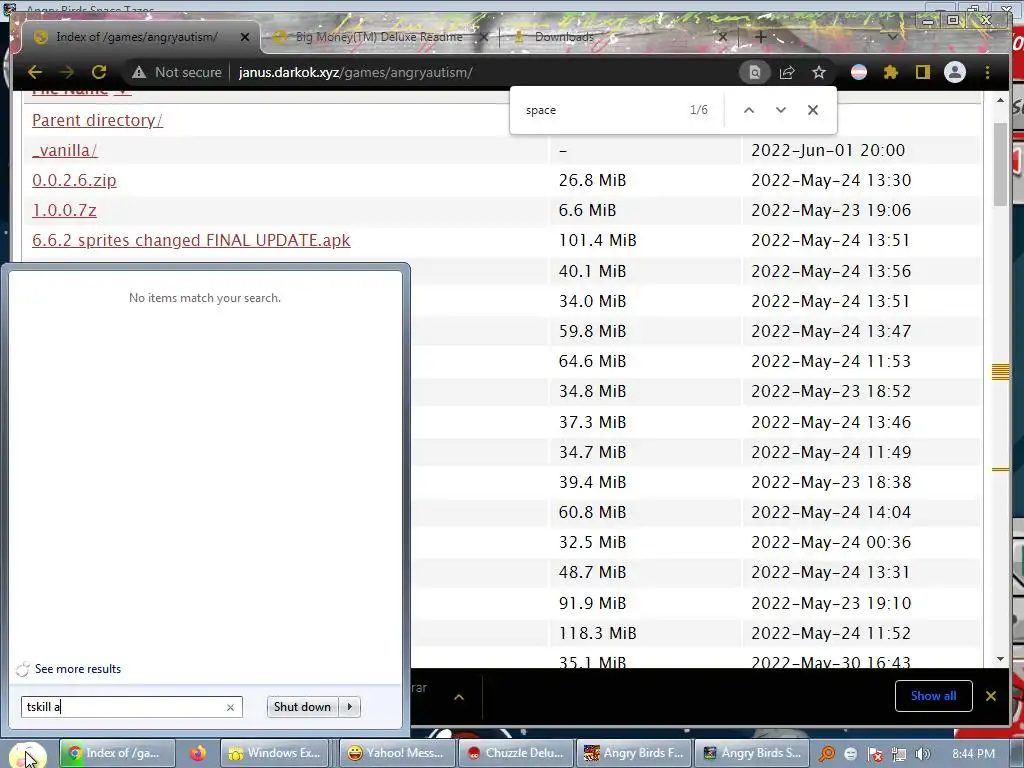The height and width of the screenshot is (768, 1024).
Task: Jump to previous find result
Action: pos(749,110)
